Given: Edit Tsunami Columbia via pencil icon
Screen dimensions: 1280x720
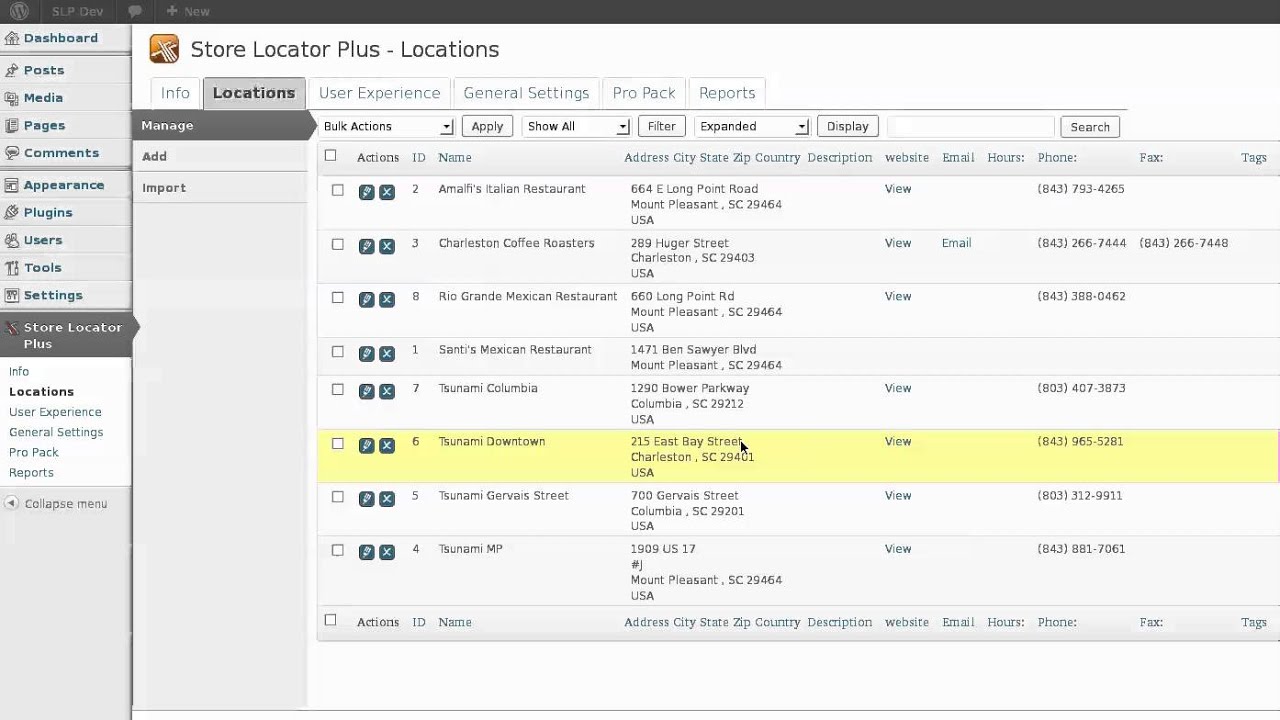Looking at the screenshot, I should [x=366, y=392].
